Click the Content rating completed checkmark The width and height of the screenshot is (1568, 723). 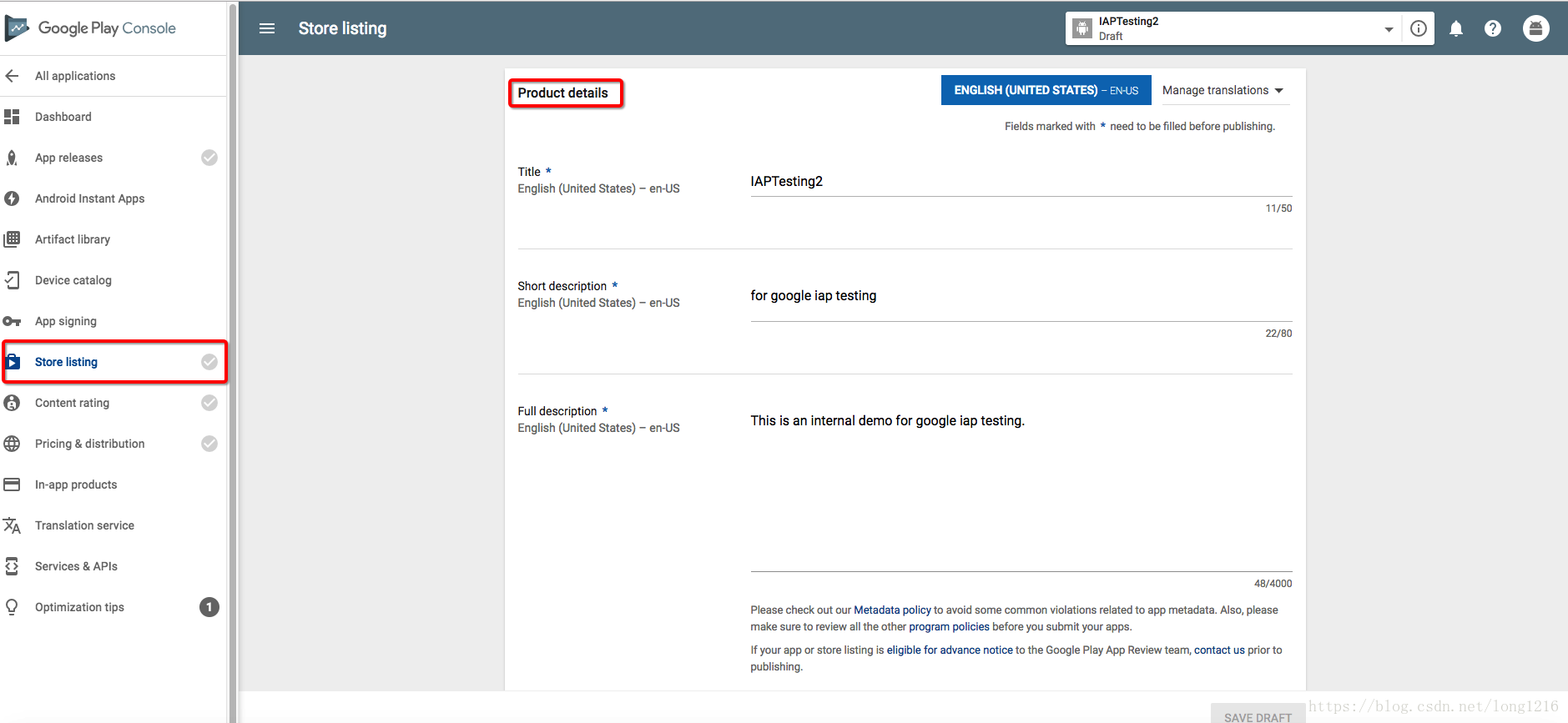[209, 403]
